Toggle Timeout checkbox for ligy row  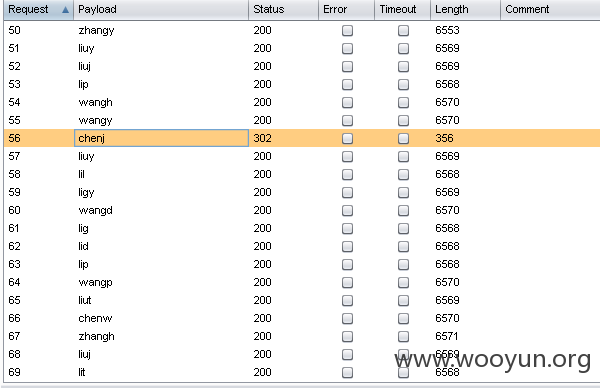[403, 192]
